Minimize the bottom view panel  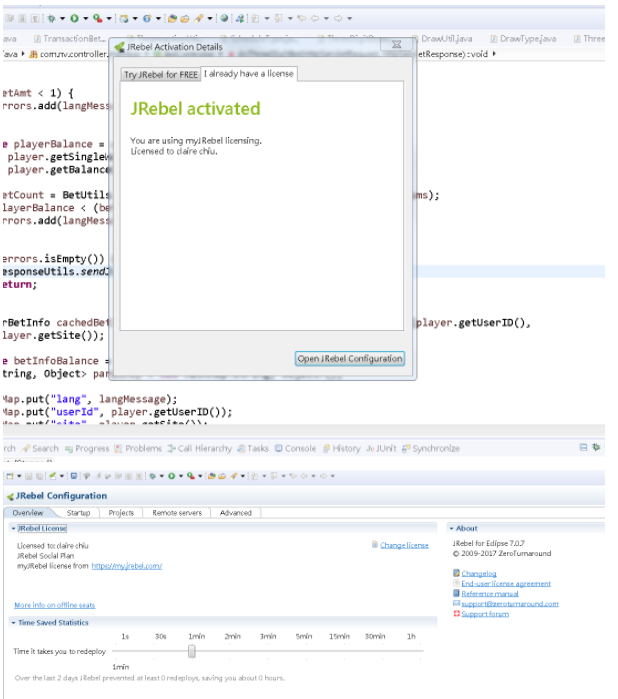click(x=583, y=447)
